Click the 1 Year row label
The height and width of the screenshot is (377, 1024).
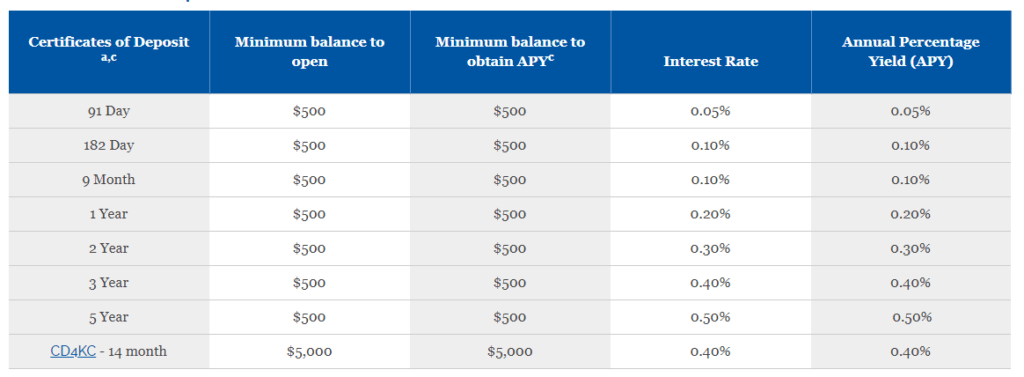[x=109, y=214]
